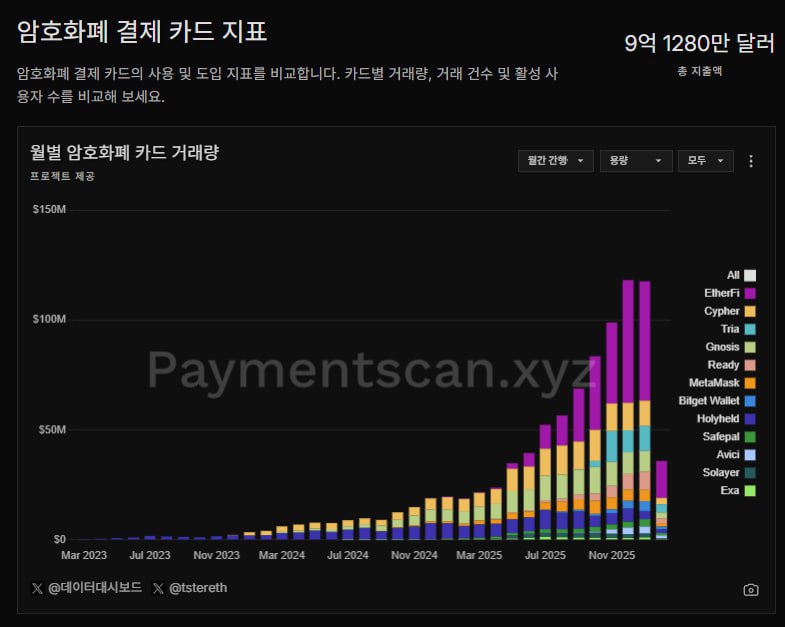Open the three-dot chart options menu

(x=751, y=161)
